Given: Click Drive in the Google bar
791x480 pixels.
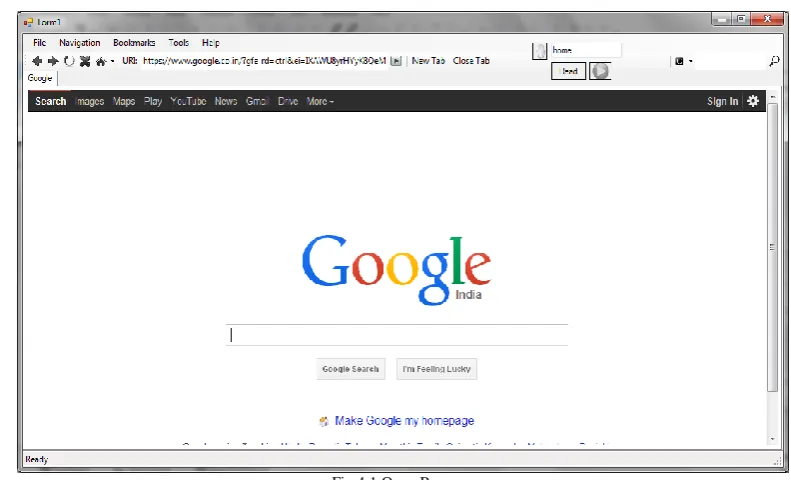Looking at the screenshot, I should pyautogui.click(x=288, y=101).
